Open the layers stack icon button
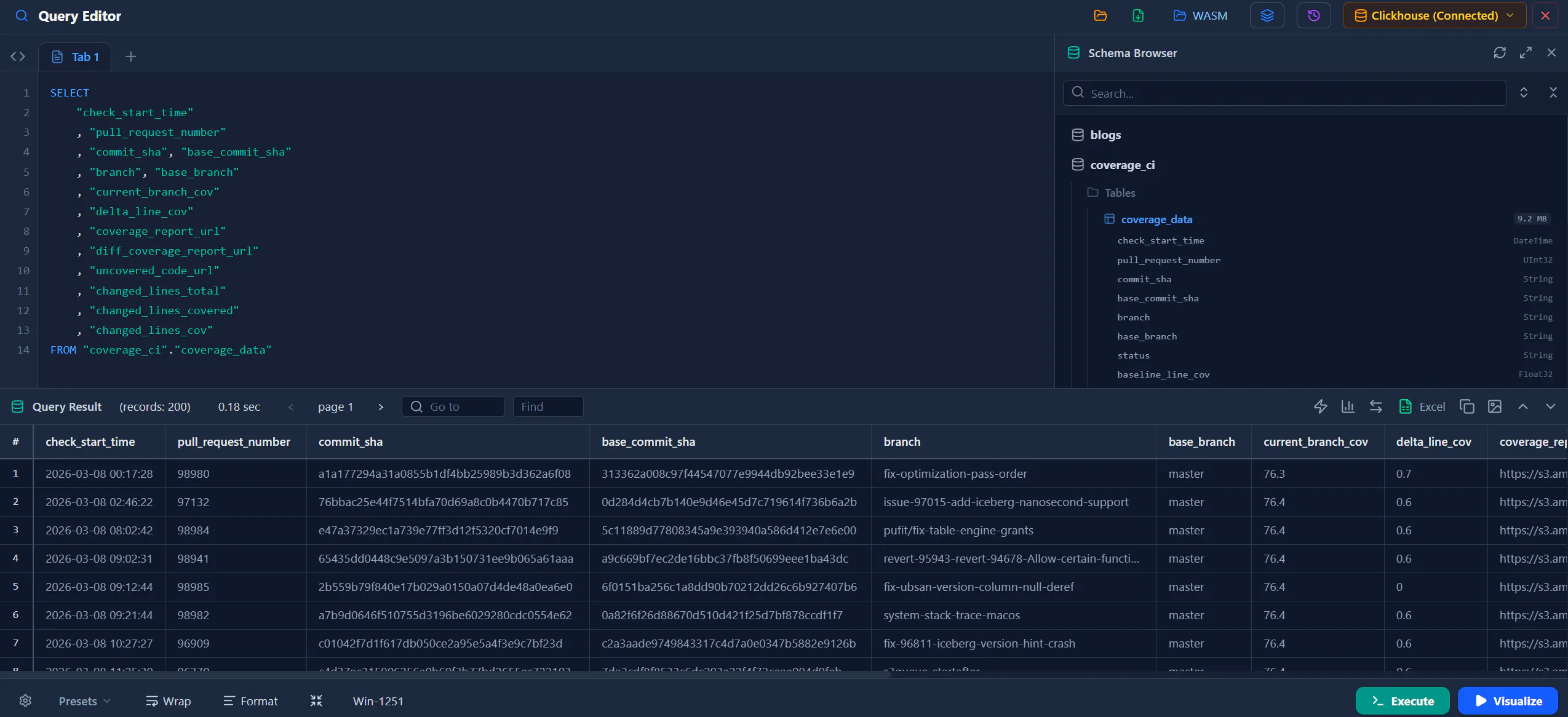This screenshot has height=717, width=1568. click(1267, 15)
